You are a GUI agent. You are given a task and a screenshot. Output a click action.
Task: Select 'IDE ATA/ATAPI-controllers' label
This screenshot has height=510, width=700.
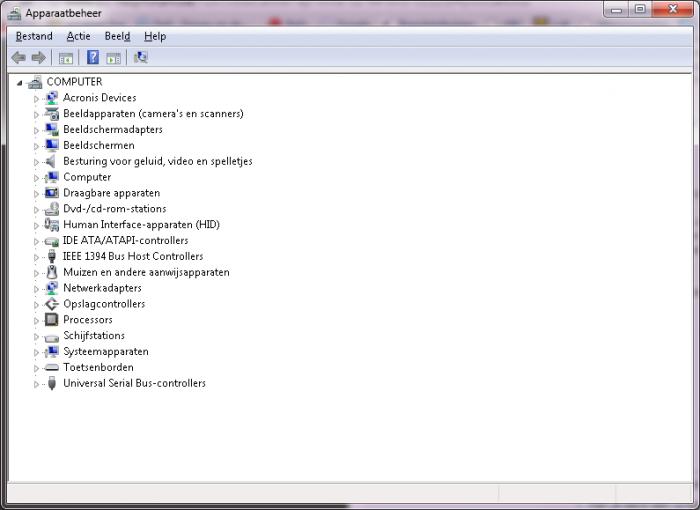(x=125, y=241)
